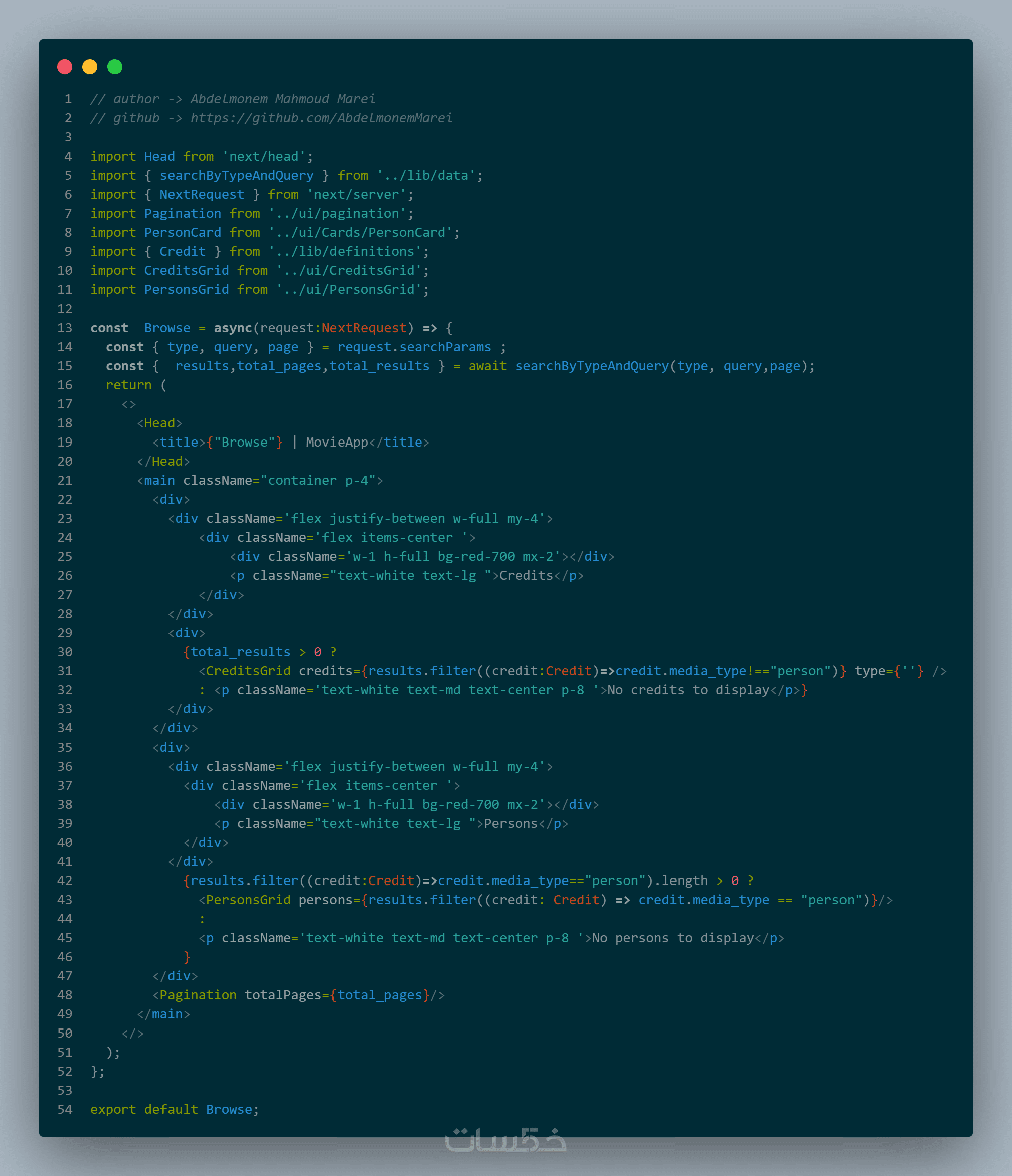Viewport: 1012px width, 1176px height.
Task: Click the author name comment on line 1
Action: coord(282,99)
